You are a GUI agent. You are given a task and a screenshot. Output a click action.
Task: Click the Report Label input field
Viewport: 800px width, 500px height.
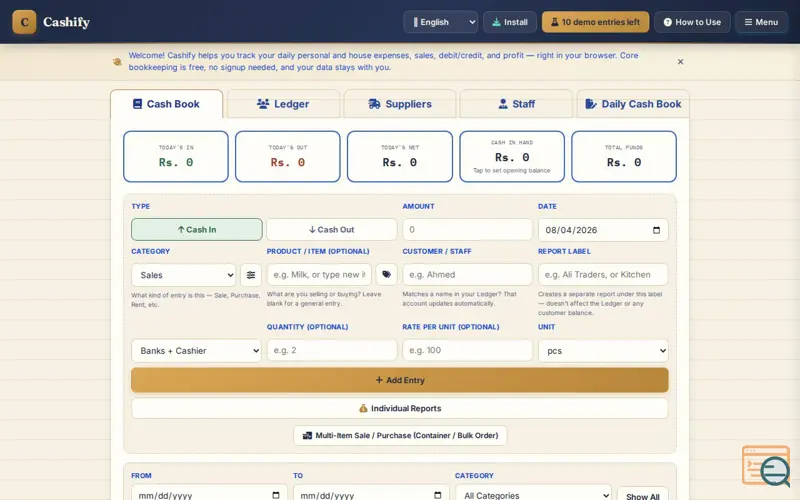pos(603,274)
